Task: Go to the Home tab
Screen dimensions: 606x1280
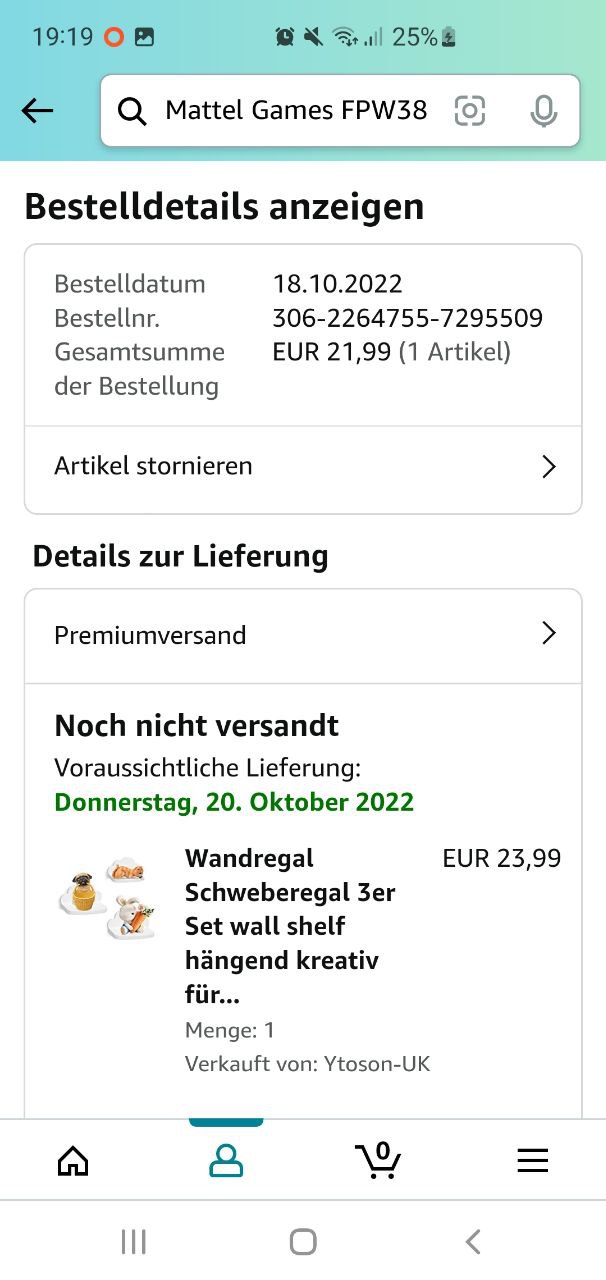Action: click(x=73, y=1160)
